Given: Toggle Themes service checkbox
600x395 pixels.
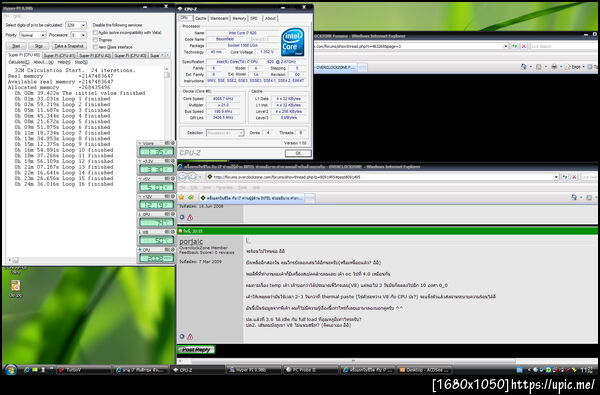Looking at the screenshot, I should tap(95, 40).
